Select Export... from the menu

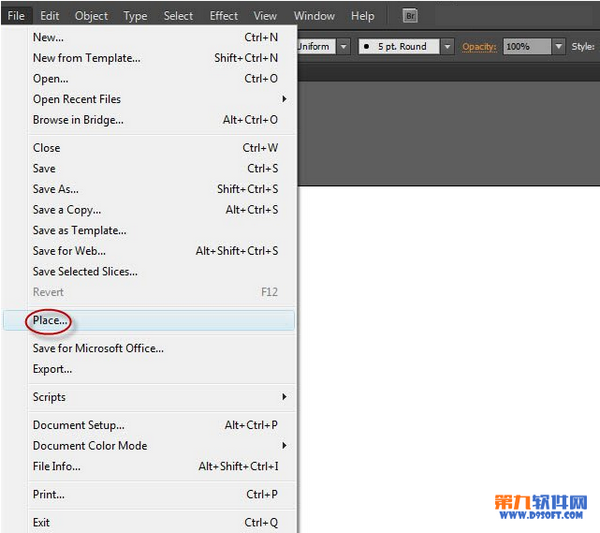pos(155,369)
